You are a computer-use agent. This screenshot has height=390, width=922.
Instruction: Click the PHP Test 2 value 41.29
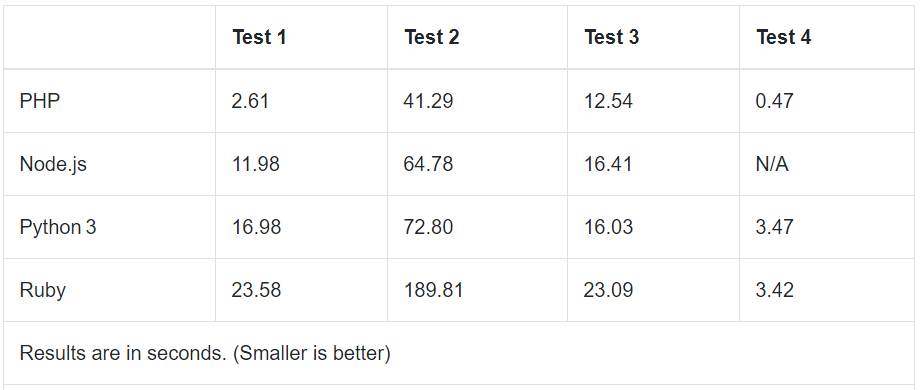[428, 101]
